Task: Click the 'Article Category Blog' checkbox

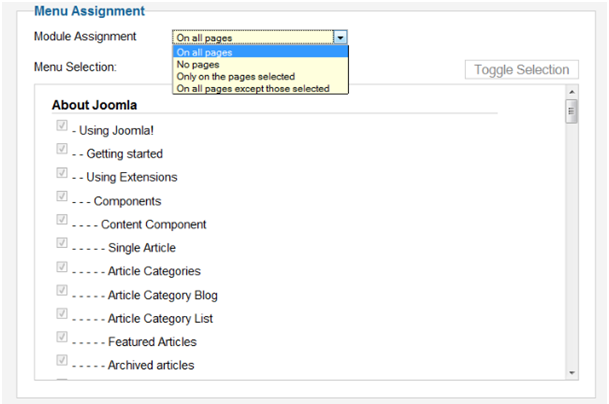Action: 62,291
